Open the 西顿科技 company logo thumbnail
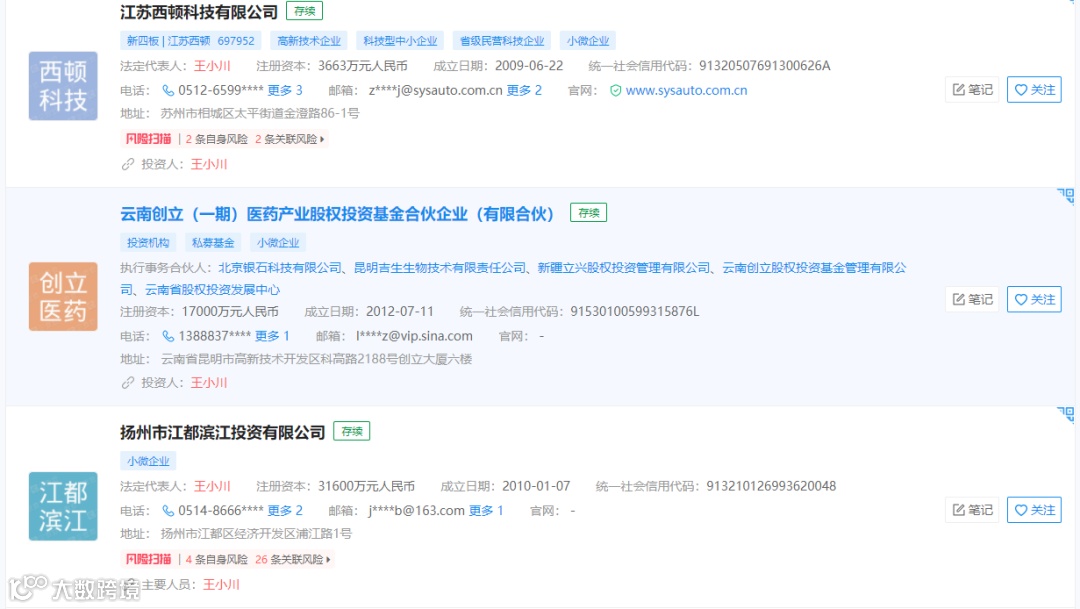 click(63, 86)
